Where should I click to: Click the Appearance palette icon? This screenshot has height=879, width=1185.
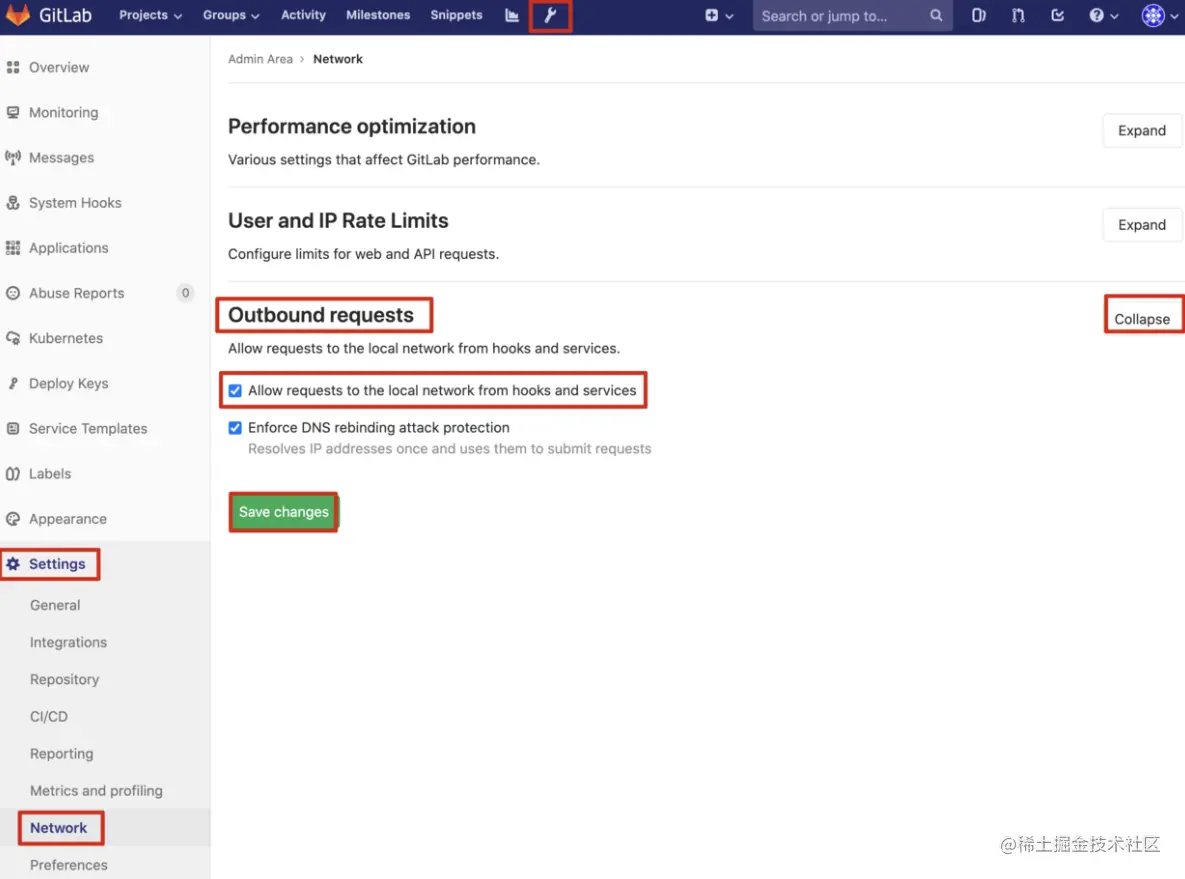13,518
